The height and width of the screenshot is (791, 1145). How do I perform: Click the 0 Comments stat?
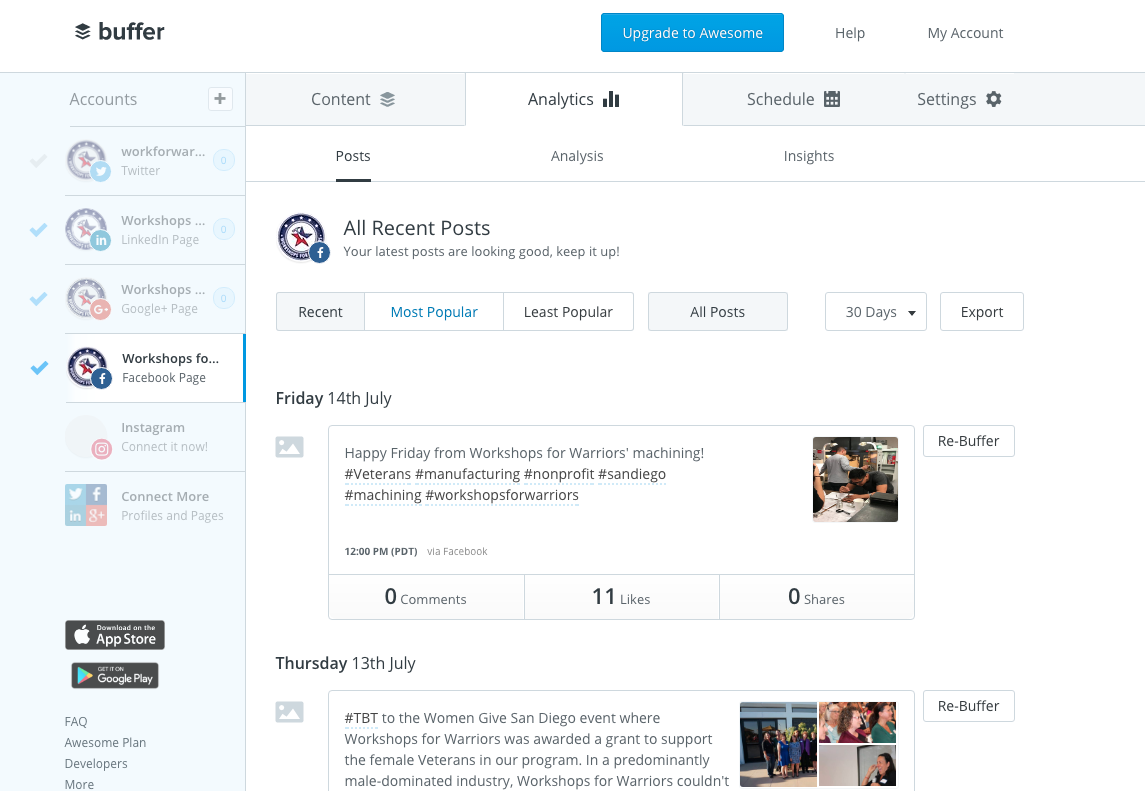coord(426,597)
